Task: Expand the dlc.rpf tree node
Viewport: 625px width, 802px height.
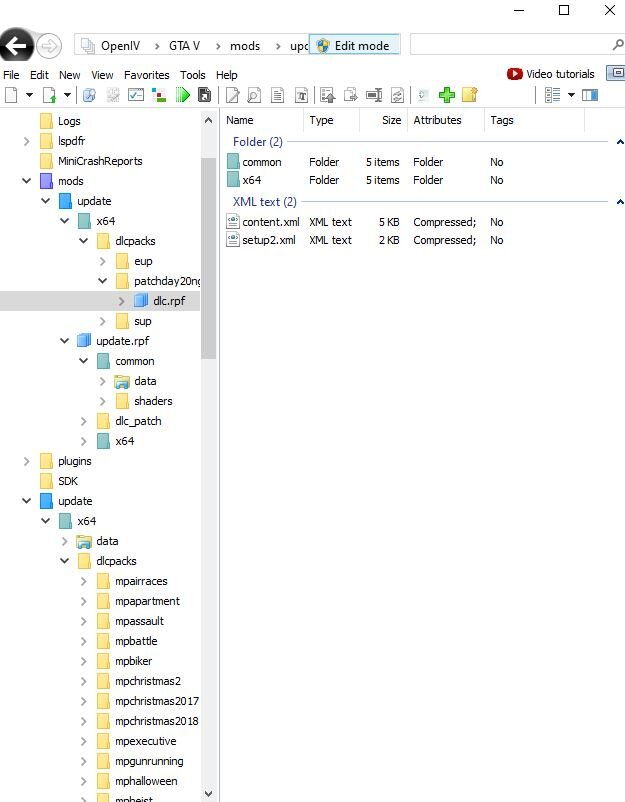Action: click(x=122, y=301)
